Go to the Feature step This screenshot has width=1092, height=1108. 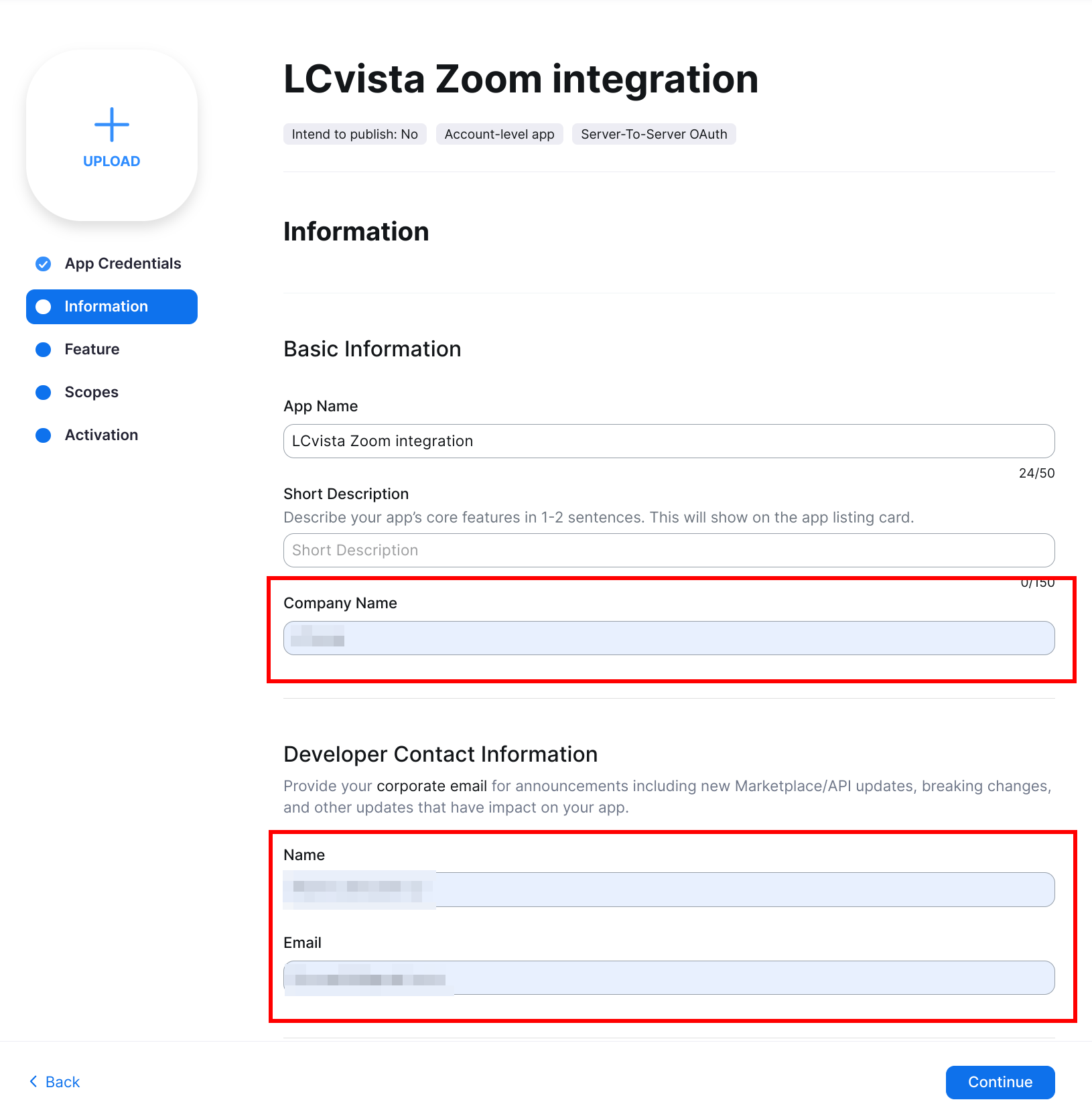tap(92, 350)
